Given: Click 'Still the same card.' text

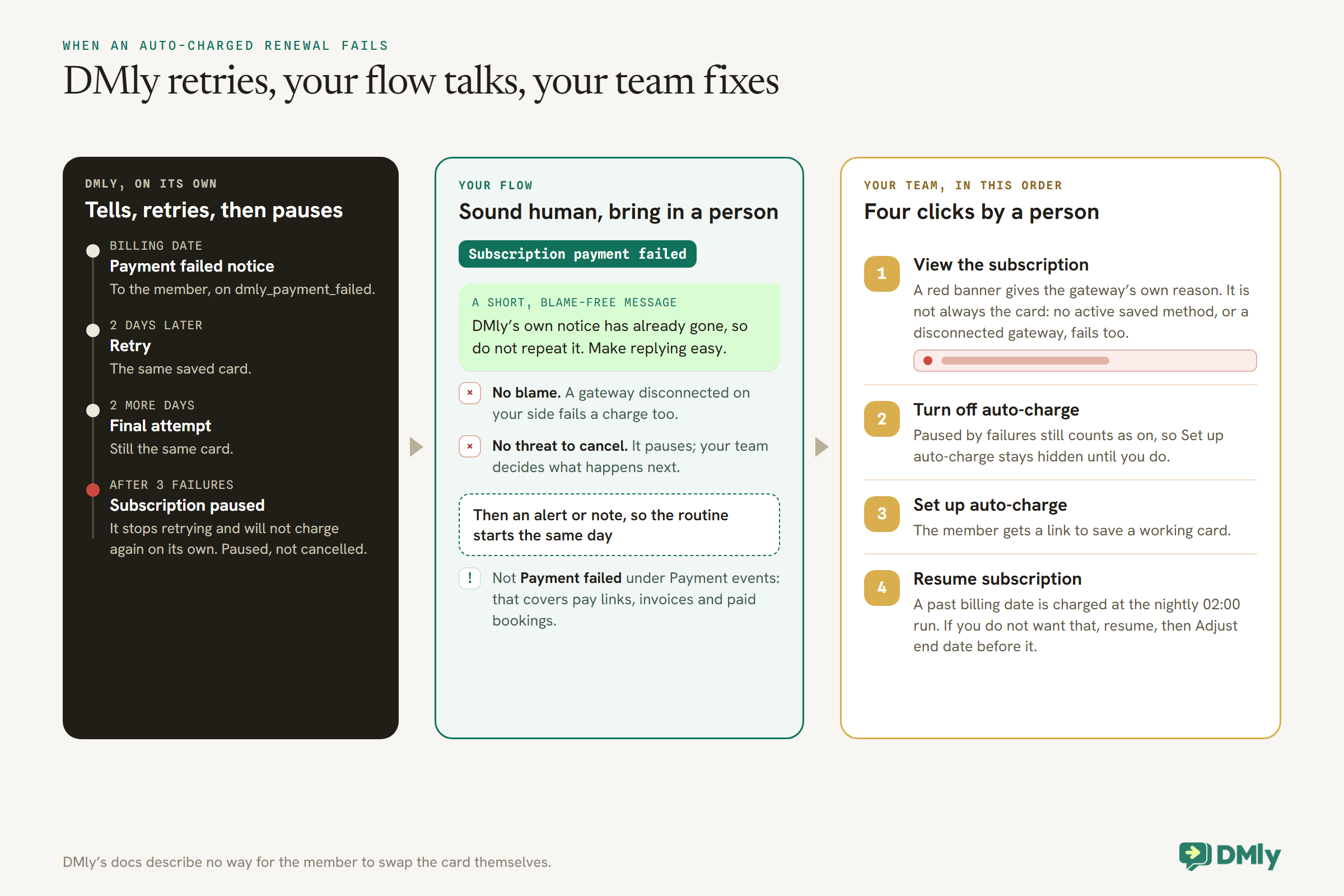Looking at the screenshot, I should coord(171,449).
